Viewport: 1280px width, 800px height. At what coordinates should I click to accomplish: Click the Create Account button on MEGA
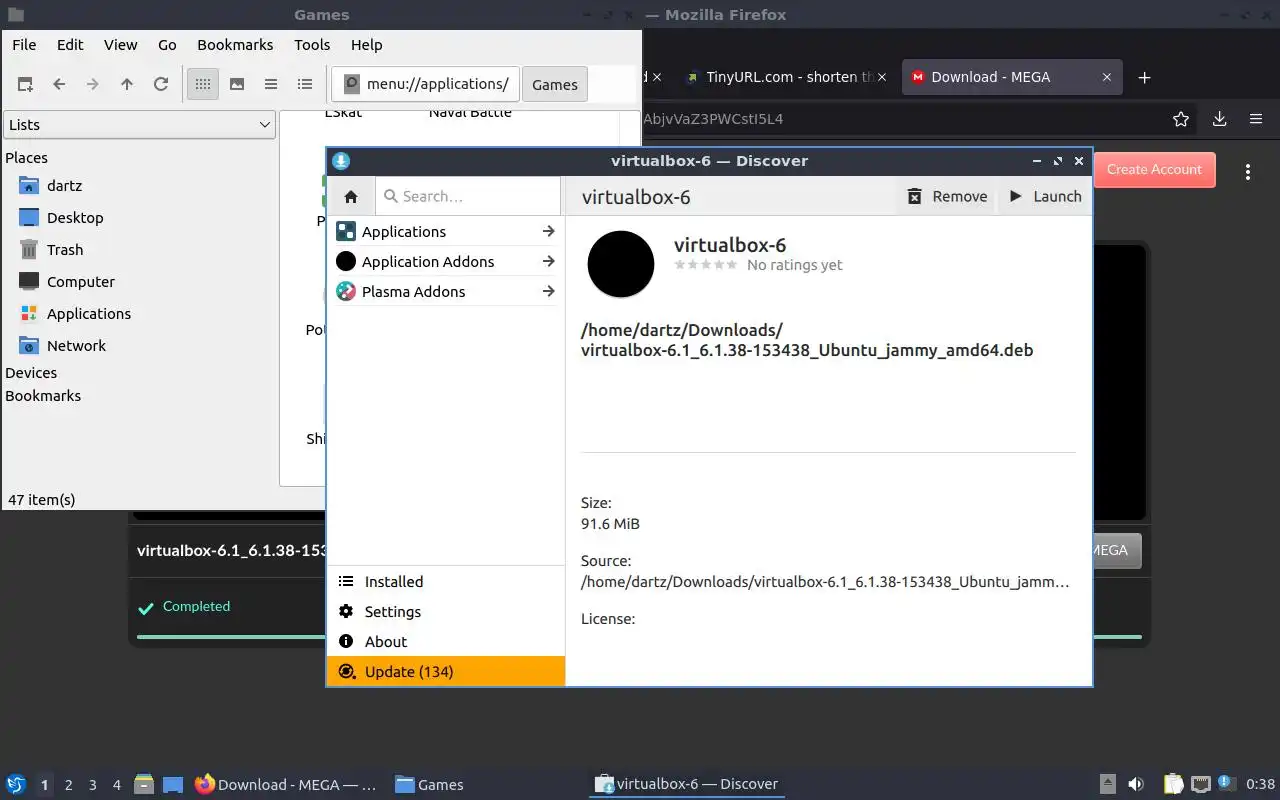1154,169
